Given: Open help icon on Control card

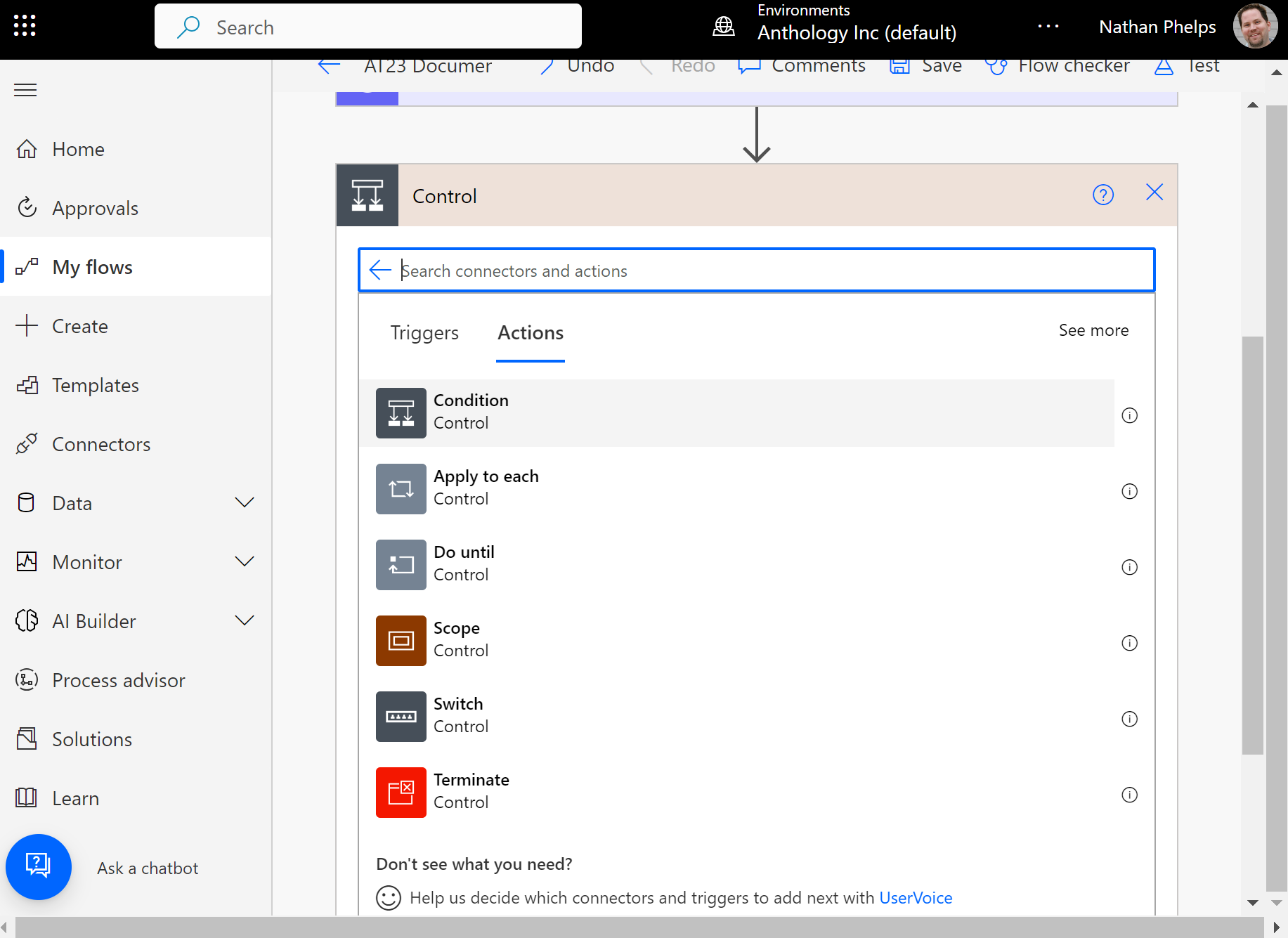Looking at the screenshot, I should pos(1103,195).
